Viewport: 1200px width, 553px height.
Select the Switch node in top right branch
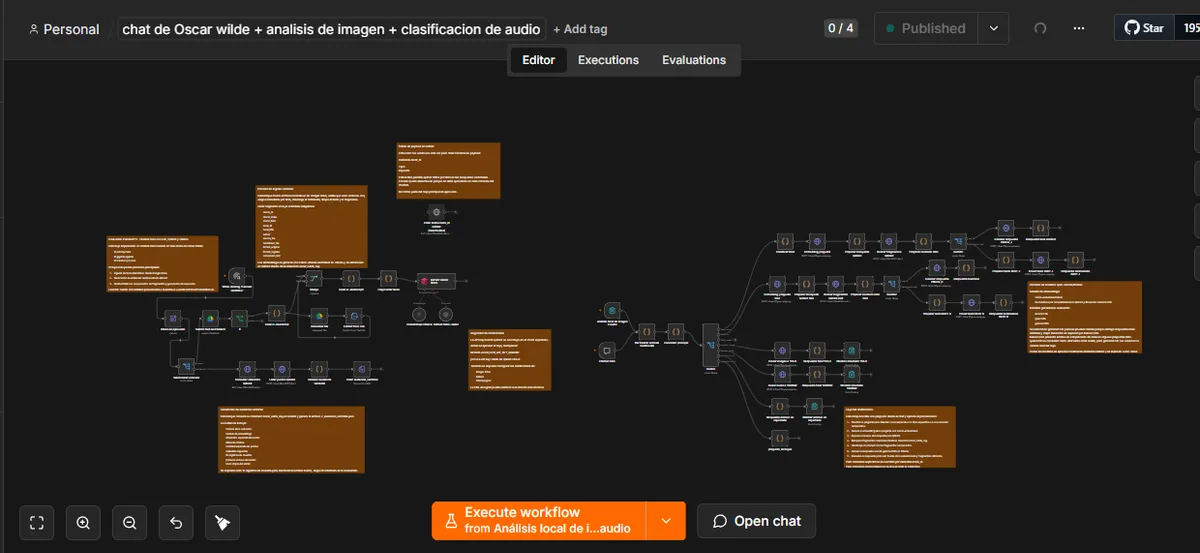[958, 241]
